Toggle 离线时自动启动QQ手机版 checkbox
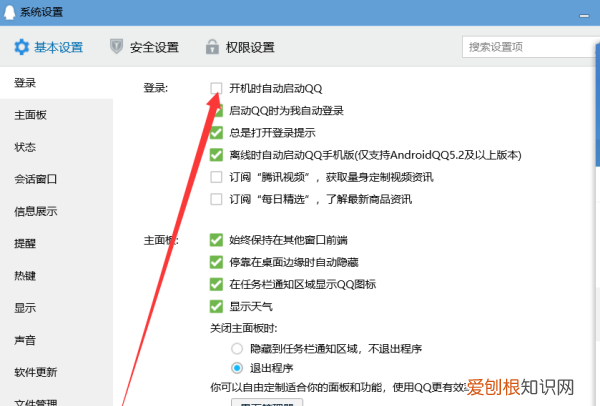 coord(216,155)
